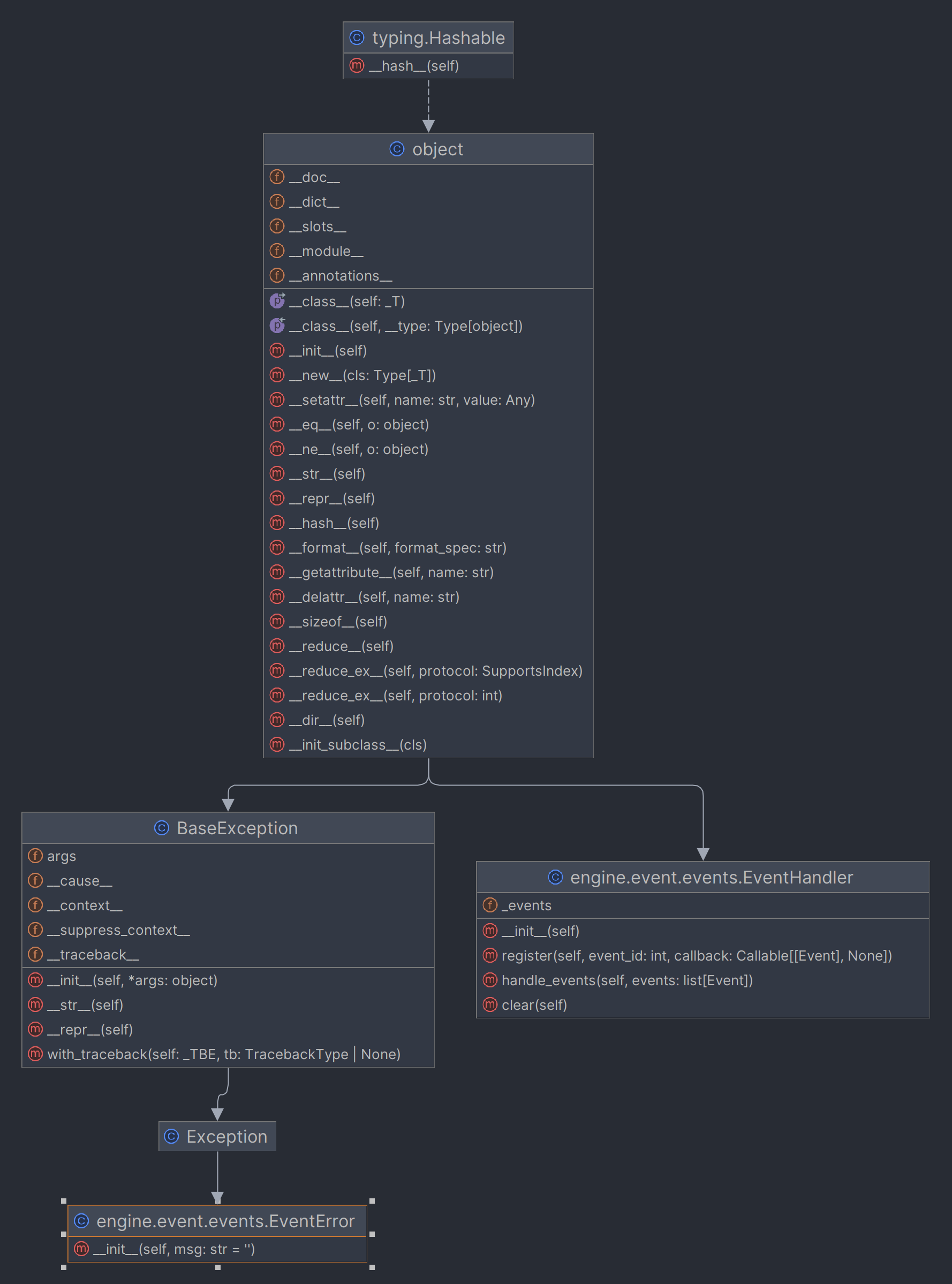Select the typing.Hashable class header

pyautogui.click(x=428, y=37)
